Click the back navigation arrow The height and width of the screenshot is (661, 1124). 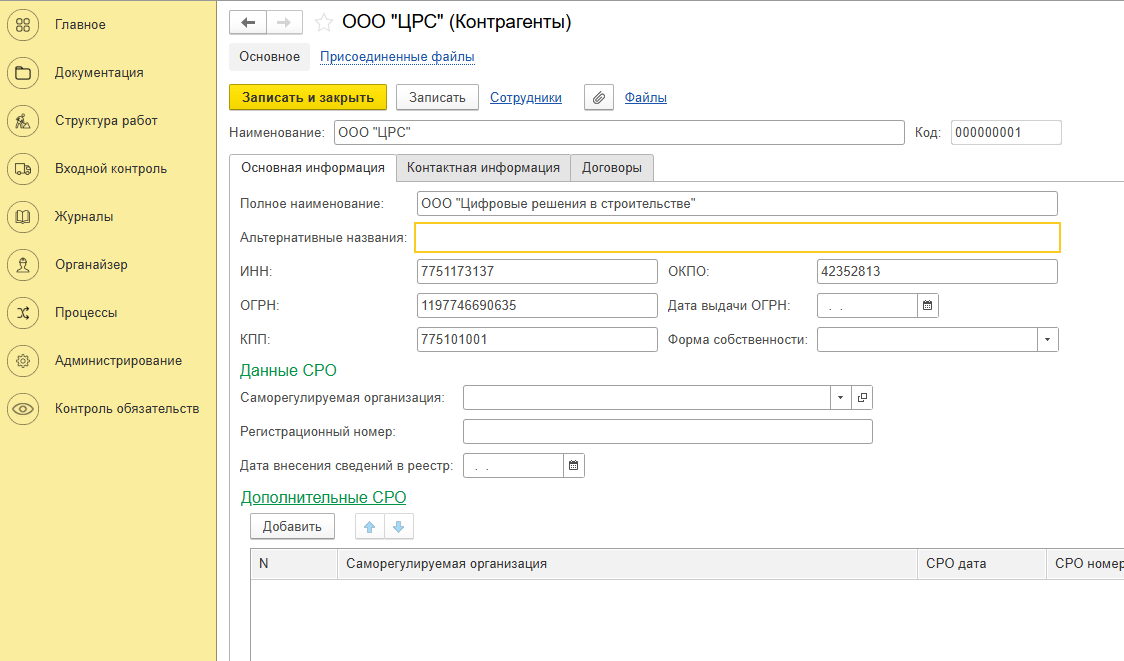click(x=248, y=22)
